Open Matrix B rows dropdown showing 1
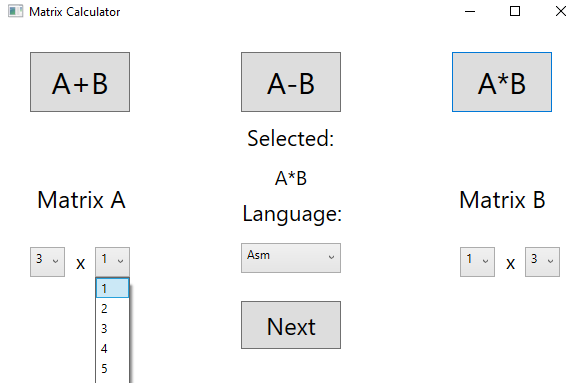 pos(477,262)
